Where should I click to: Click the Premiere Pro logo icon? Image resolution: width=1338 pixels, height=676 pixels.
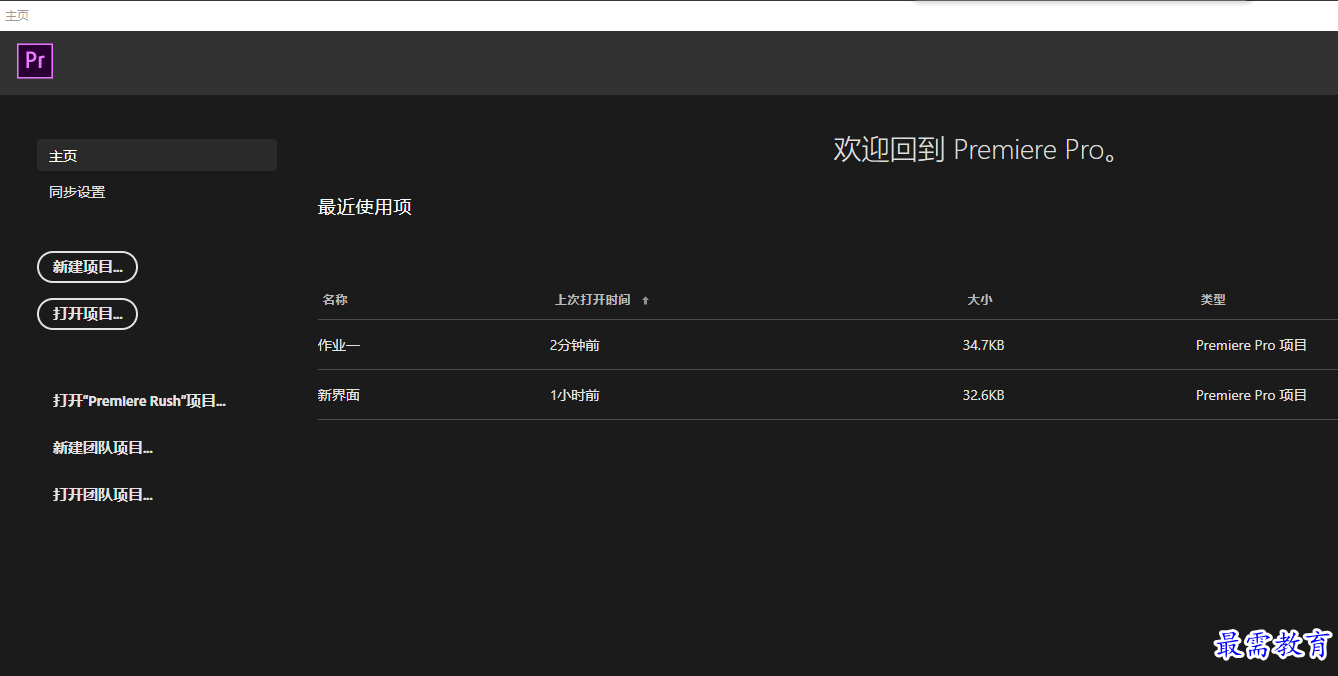click(35, 61)
